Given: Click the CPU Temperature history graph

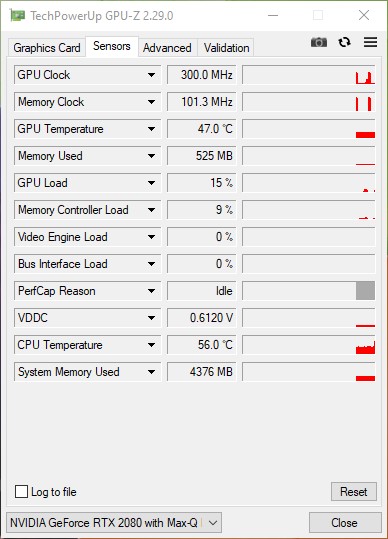Looking at the screenshot, I should coord(309,345).
